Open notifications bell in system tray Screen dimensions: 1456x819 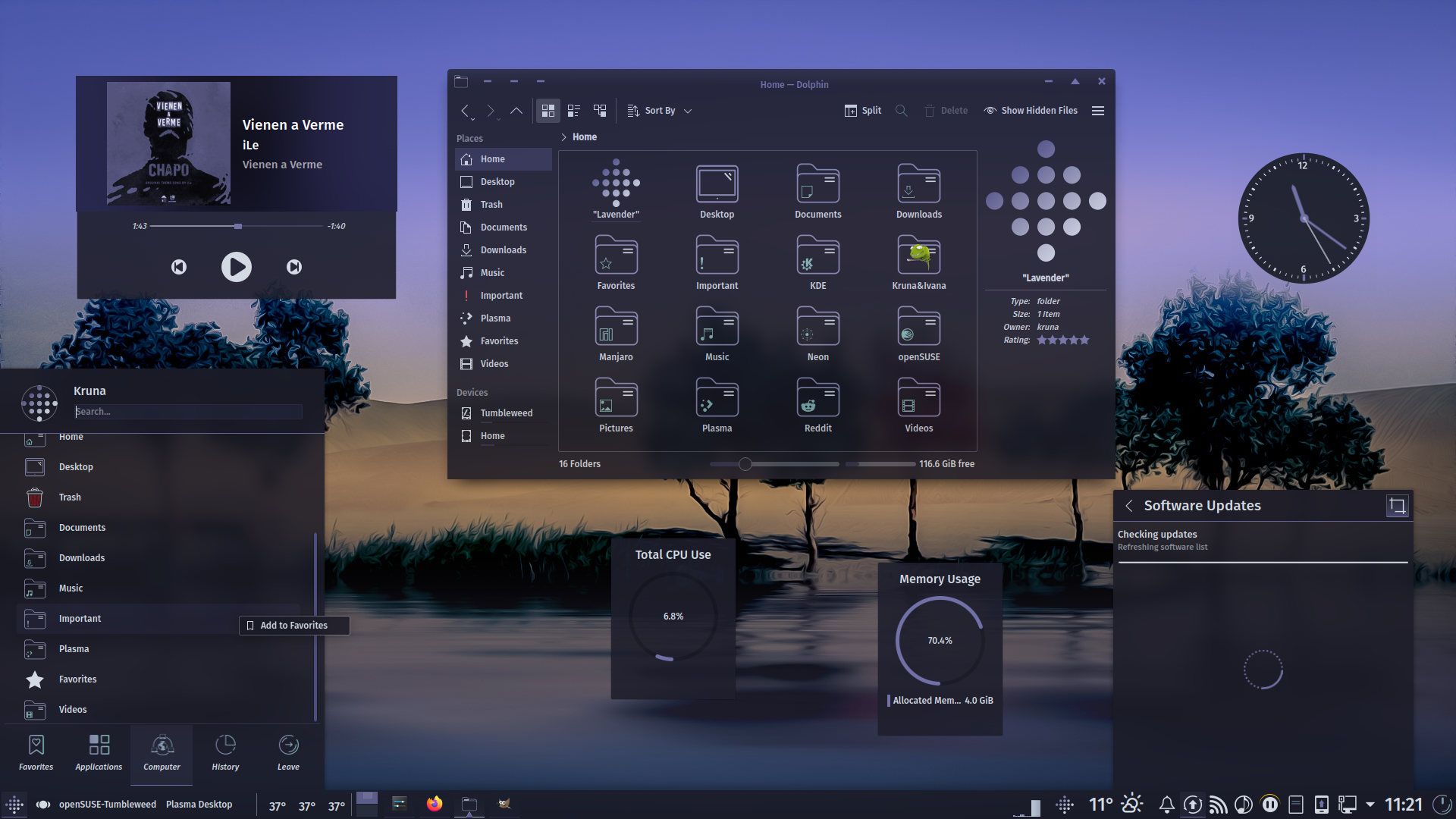click(1167, 804)
